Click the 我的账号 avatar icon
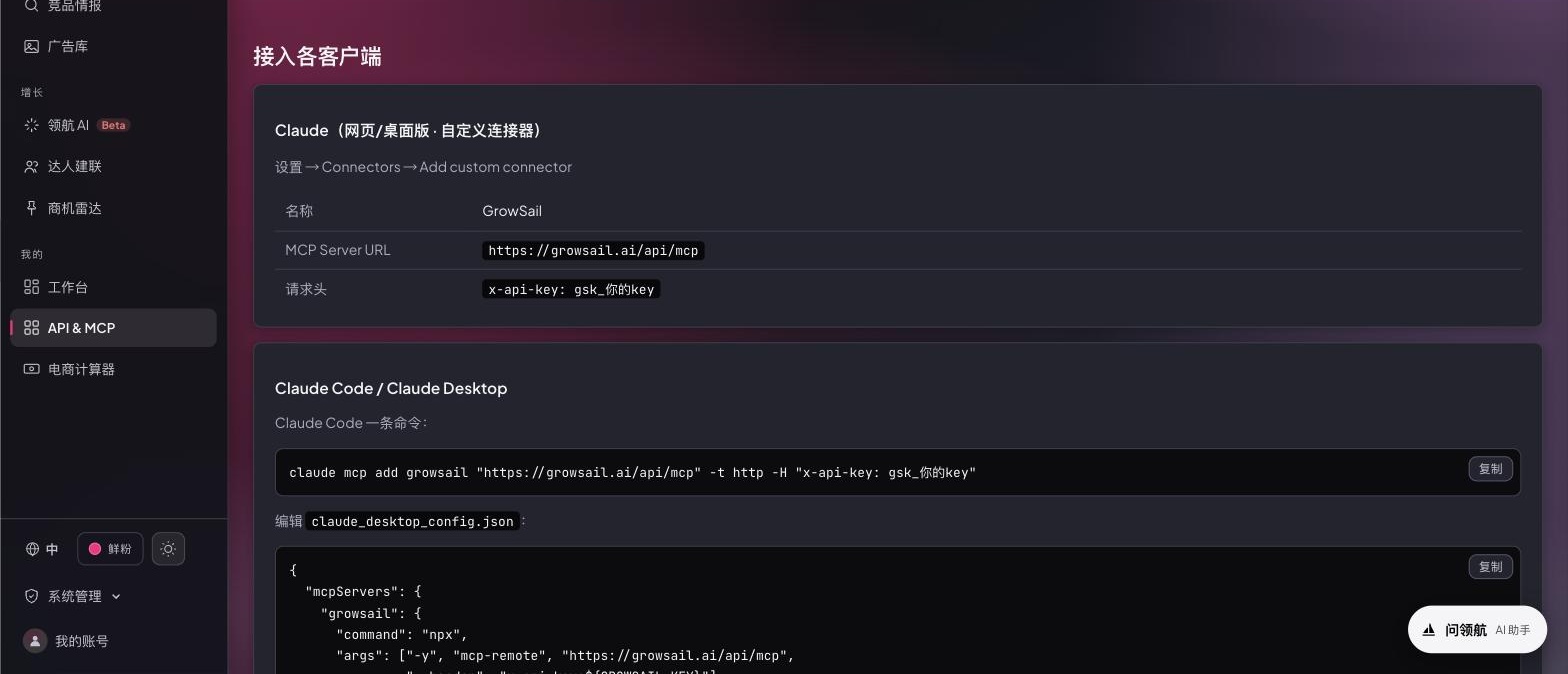The width and height of the screenshot is (1568, 674). [x=35, y=641]
